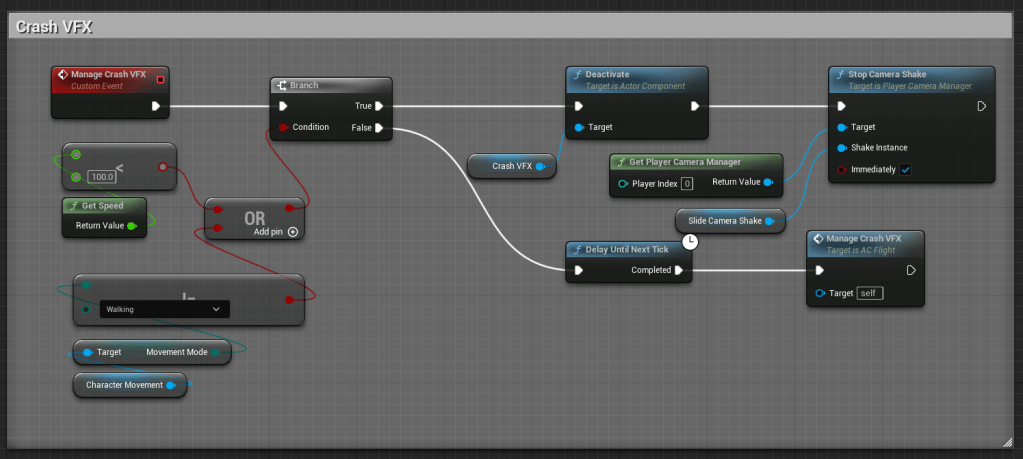Click the clock icon on Delay Until Next Tick
This screenshot has width=1023, height=459.
click(x=690, y=241)
